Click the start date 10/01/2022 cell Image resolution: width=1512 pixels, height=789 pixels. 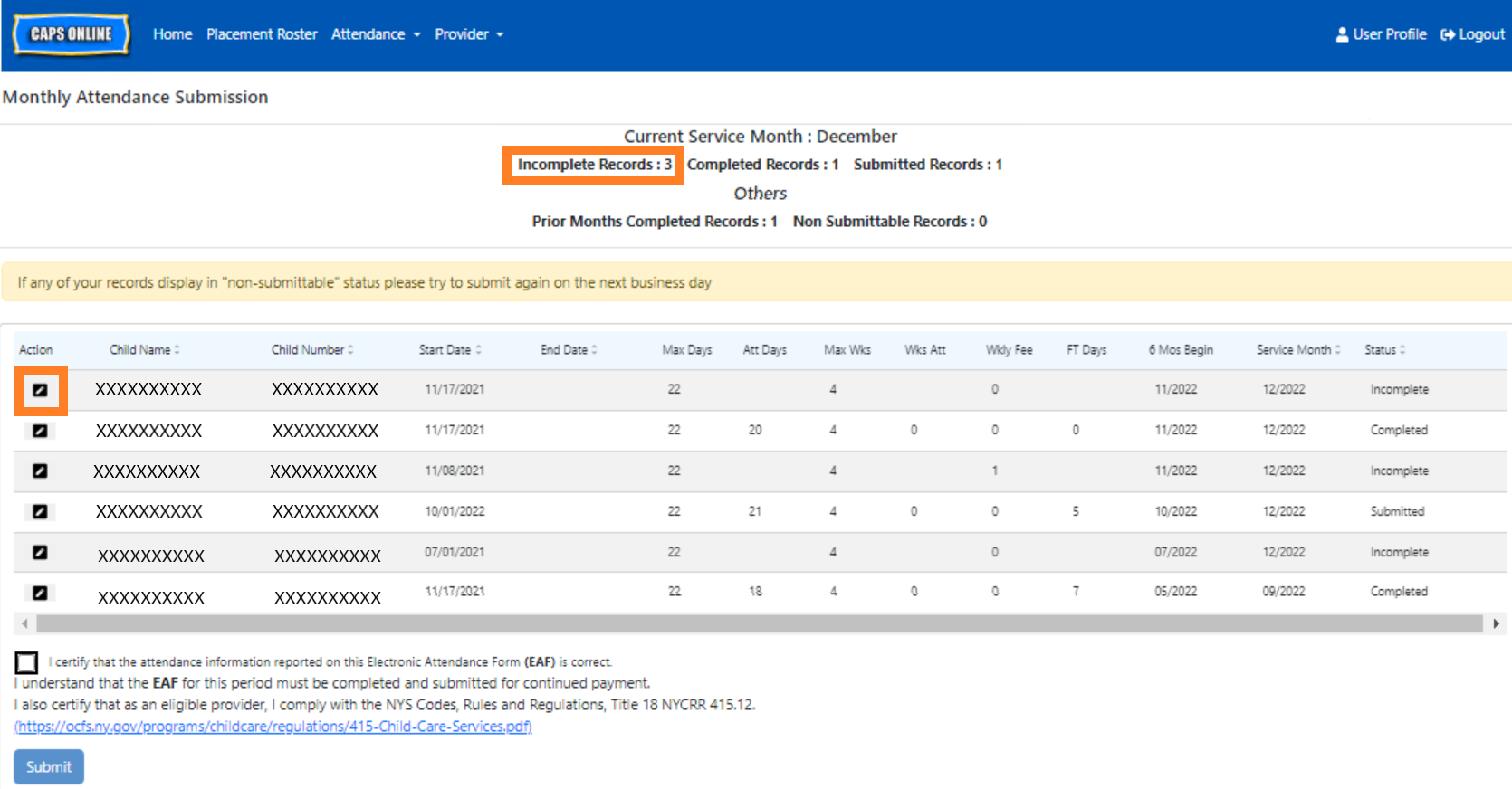click(455, 511)
